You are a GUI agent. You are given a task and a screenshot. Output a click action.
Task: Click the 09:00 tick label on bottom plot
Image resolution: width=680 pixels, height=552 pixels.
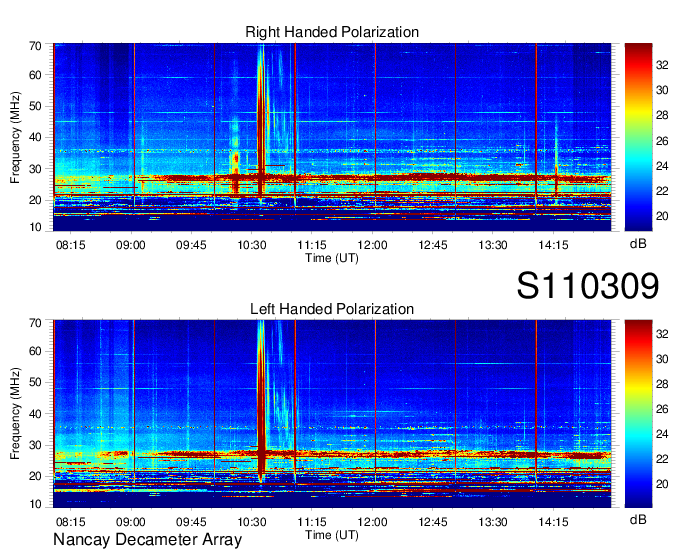tap(131, 522)
